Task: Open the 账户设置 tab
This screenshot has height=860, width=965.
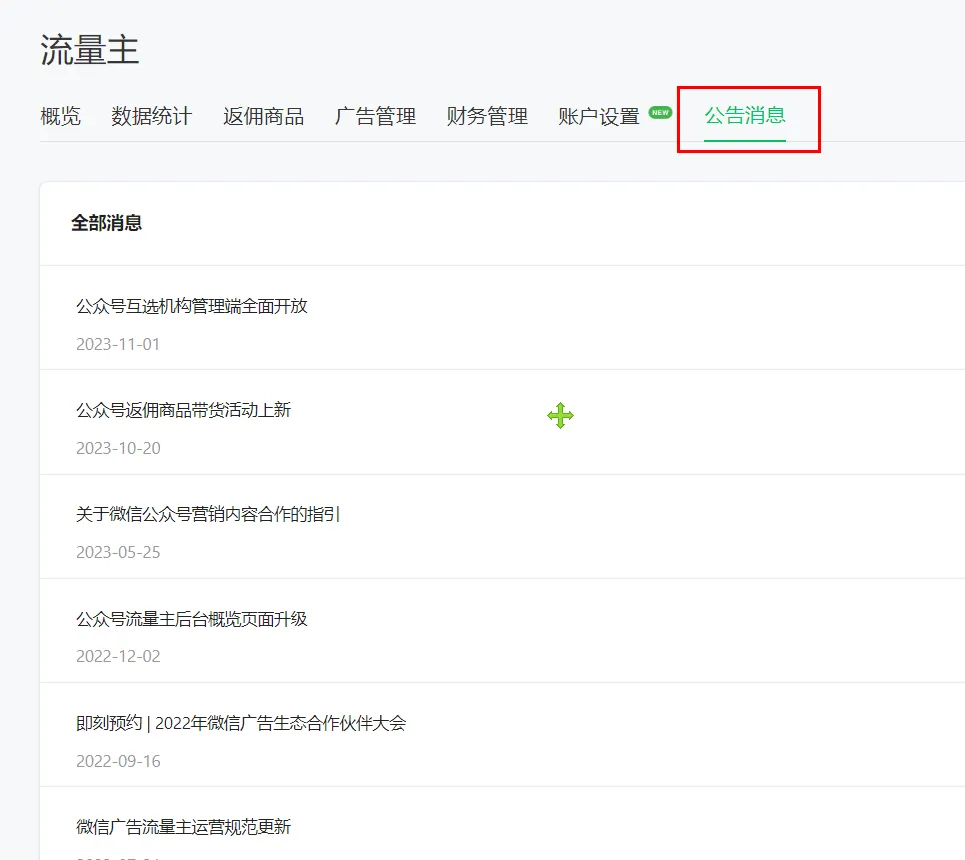Action: click(x=598, y=115)
